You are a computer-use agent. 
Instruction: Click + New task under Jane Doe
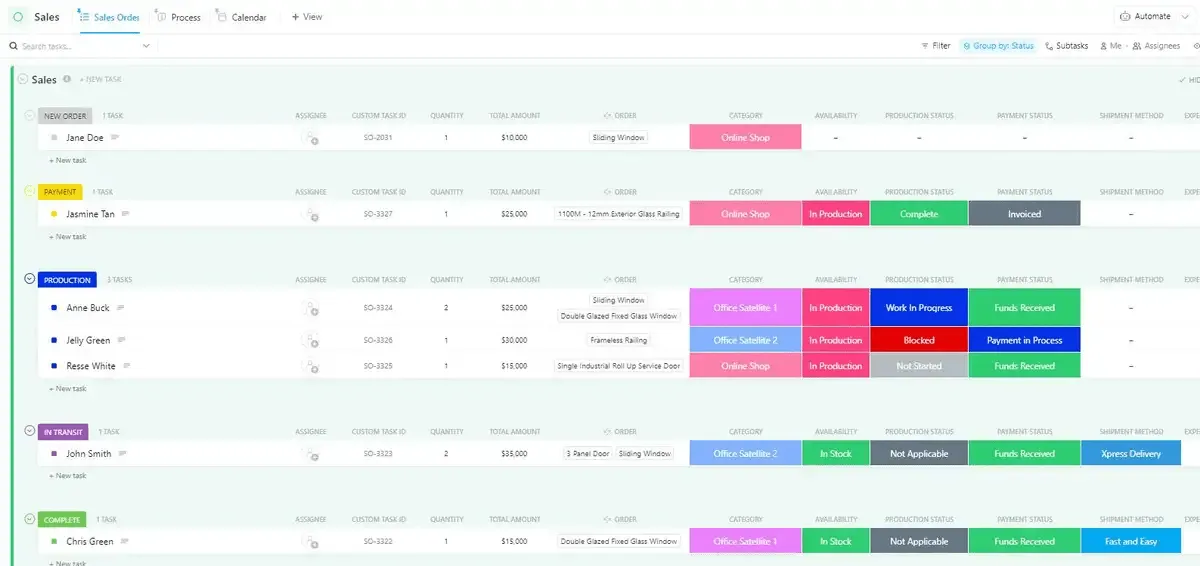point(68,160)
